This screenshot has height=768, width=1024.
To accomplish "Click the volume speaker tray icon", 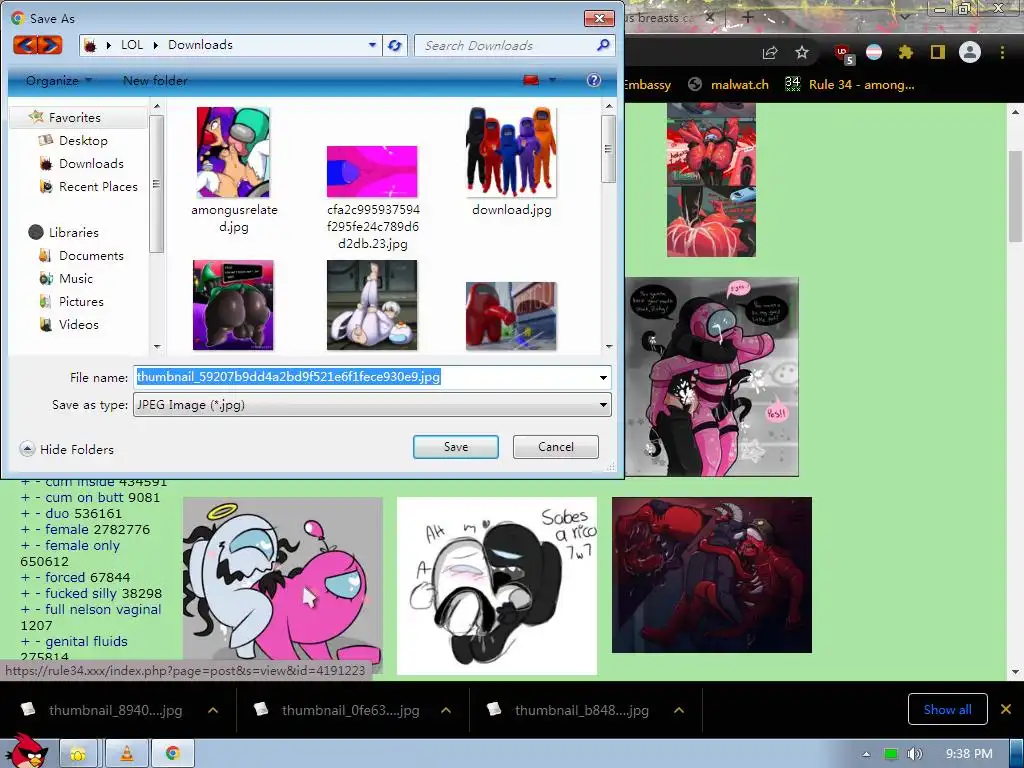I will pyautogui.click(x=915, y=754).
